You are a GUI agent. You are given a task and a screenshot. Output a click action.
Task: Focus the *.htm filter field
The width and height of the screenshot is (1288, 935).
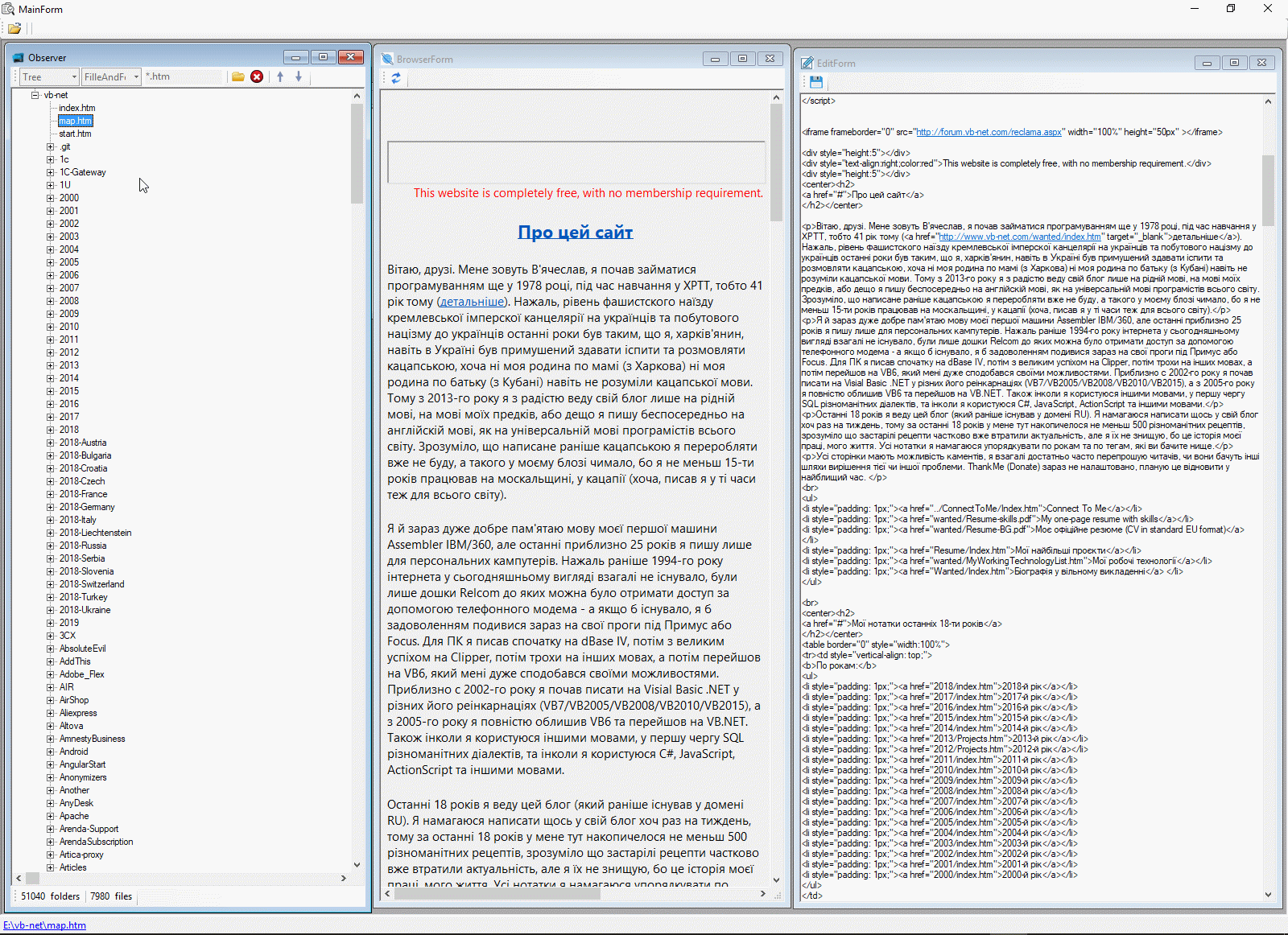tap(183, 77)
